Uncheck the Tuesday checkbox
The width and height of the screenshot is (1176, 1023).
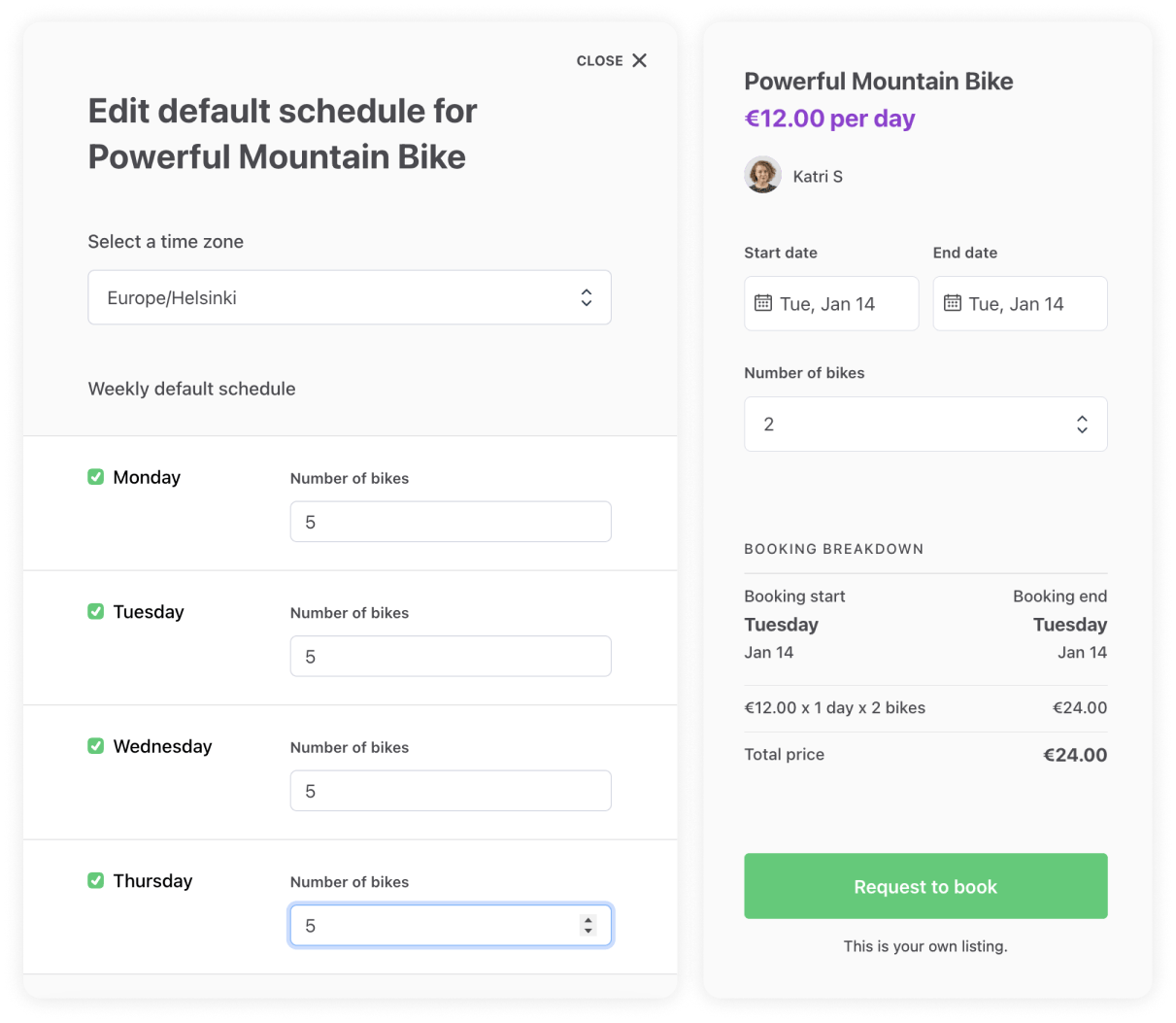pos(96,611)
